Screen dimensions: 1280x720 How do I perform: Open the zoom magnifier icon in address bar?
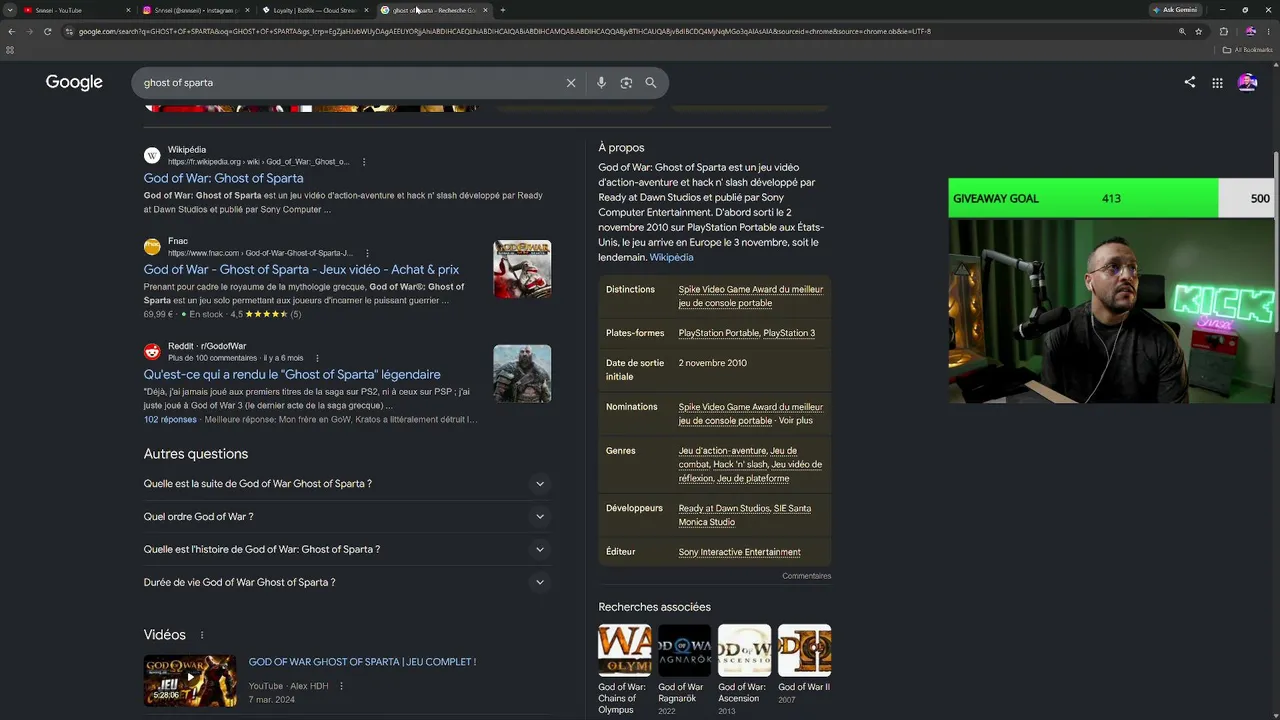point(1182,31)
